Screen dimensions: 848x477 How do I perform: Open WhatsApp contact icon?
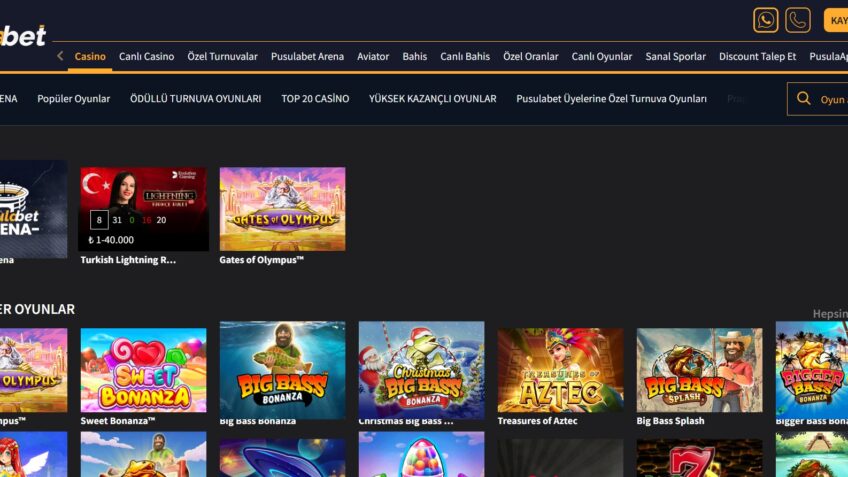click(x=765, y=21)
